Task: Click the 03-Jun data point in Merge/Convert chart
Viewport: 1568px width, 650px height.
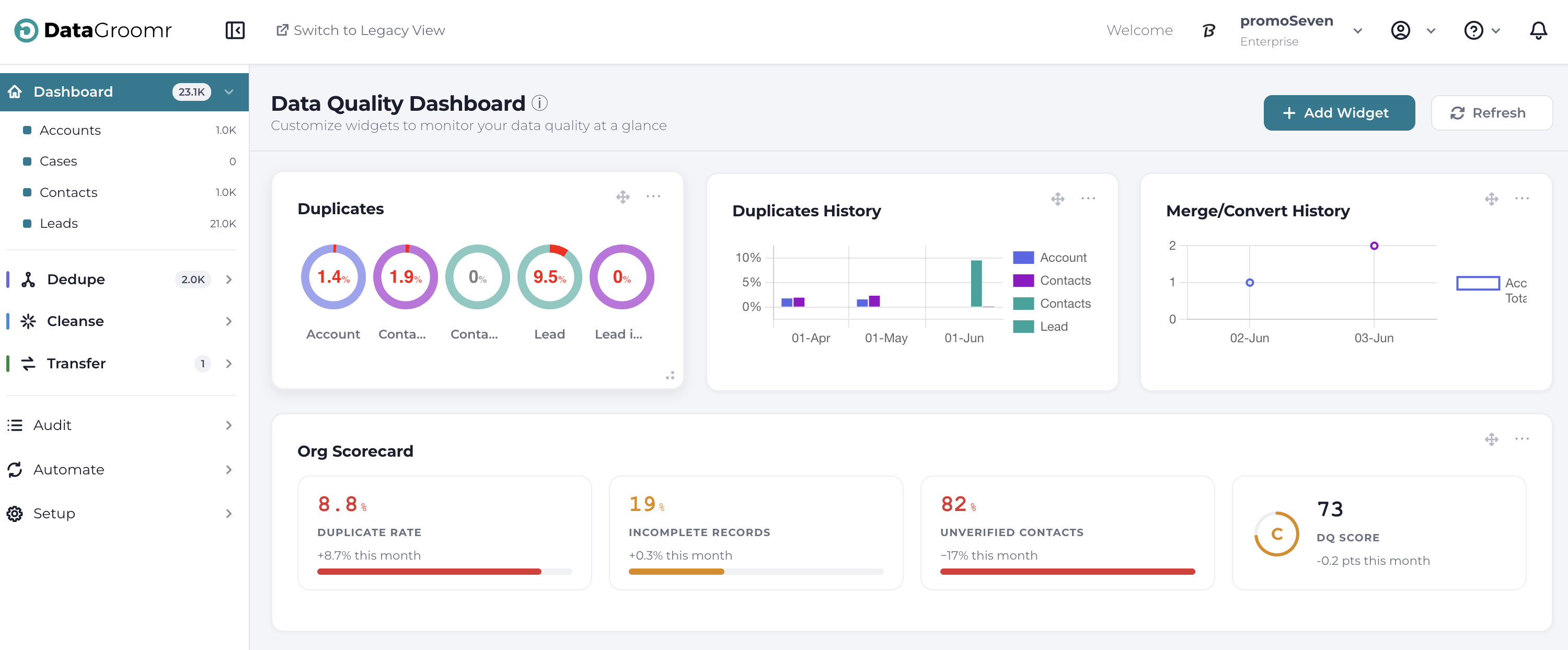Action: (1374, 246)
